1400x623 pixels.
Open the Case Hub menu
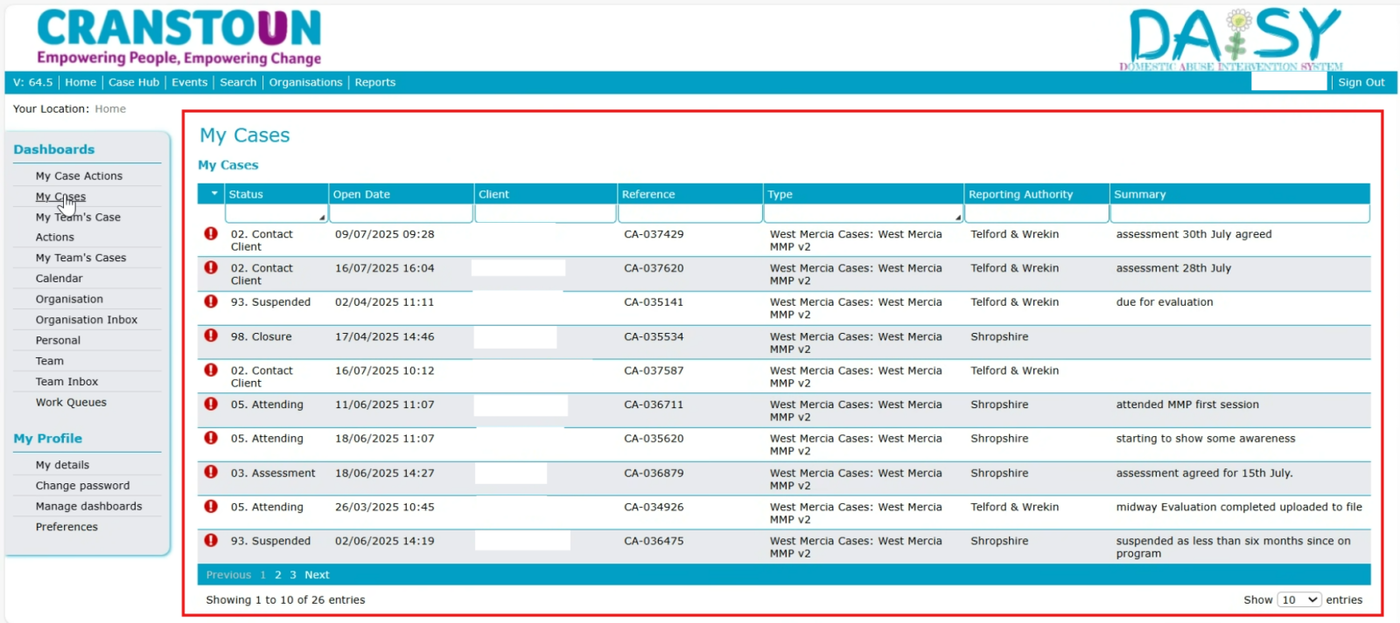[x=134, y=82]
